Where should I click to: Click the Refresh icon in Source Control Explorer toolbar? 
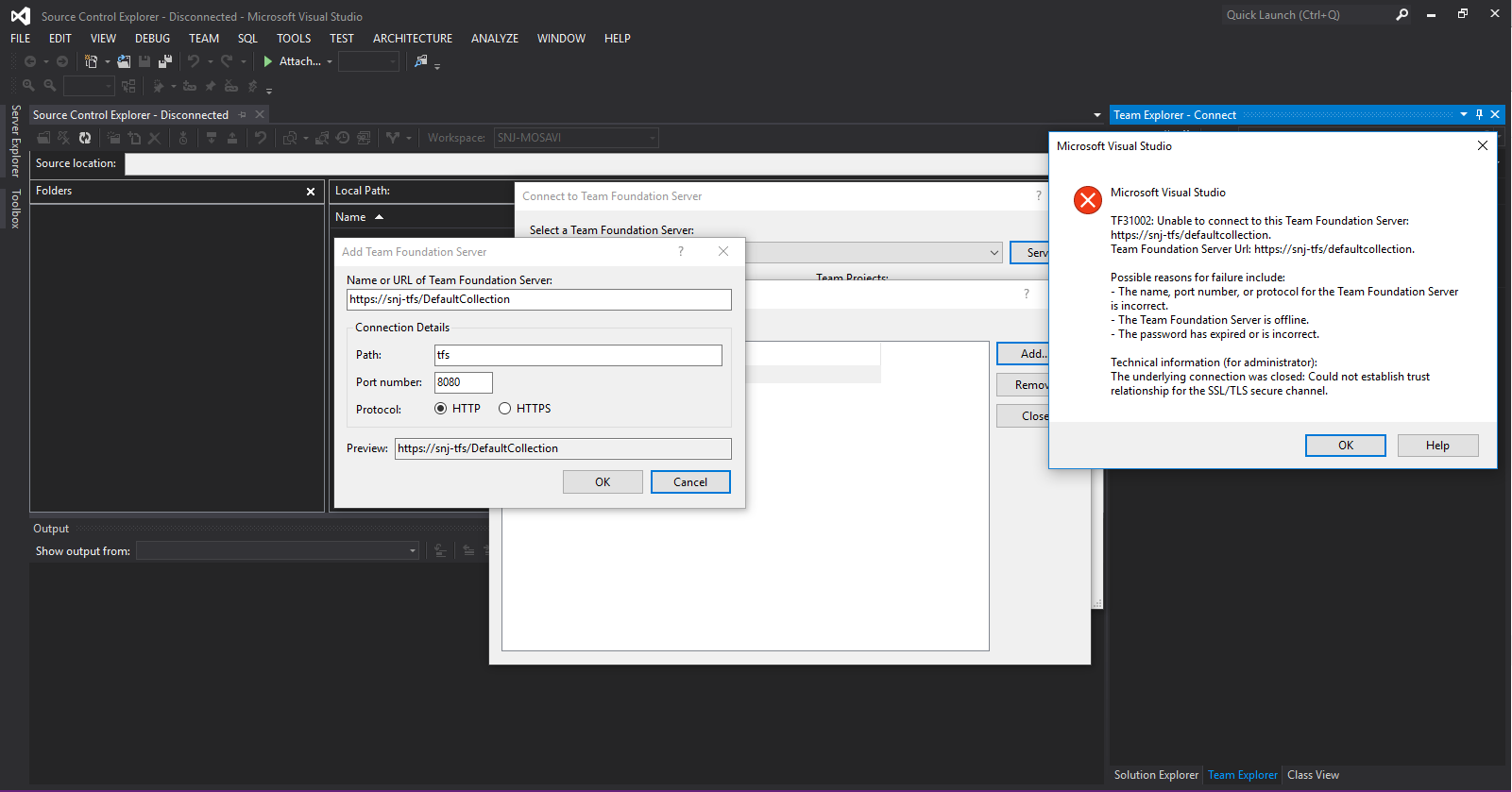(x=85, y=138)
